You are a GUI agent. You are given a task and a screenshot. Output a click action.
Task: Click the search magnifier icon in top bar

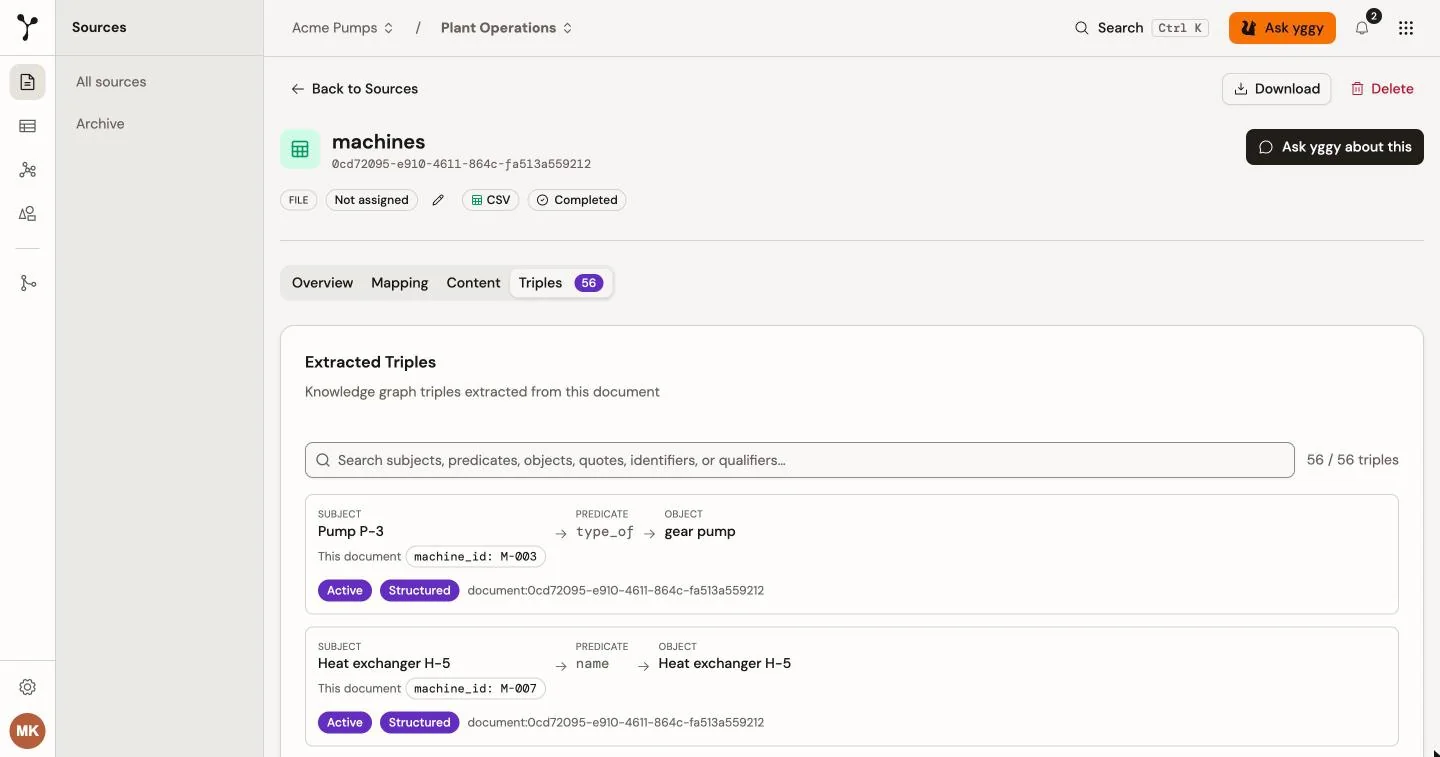[x=1081, y=28]
